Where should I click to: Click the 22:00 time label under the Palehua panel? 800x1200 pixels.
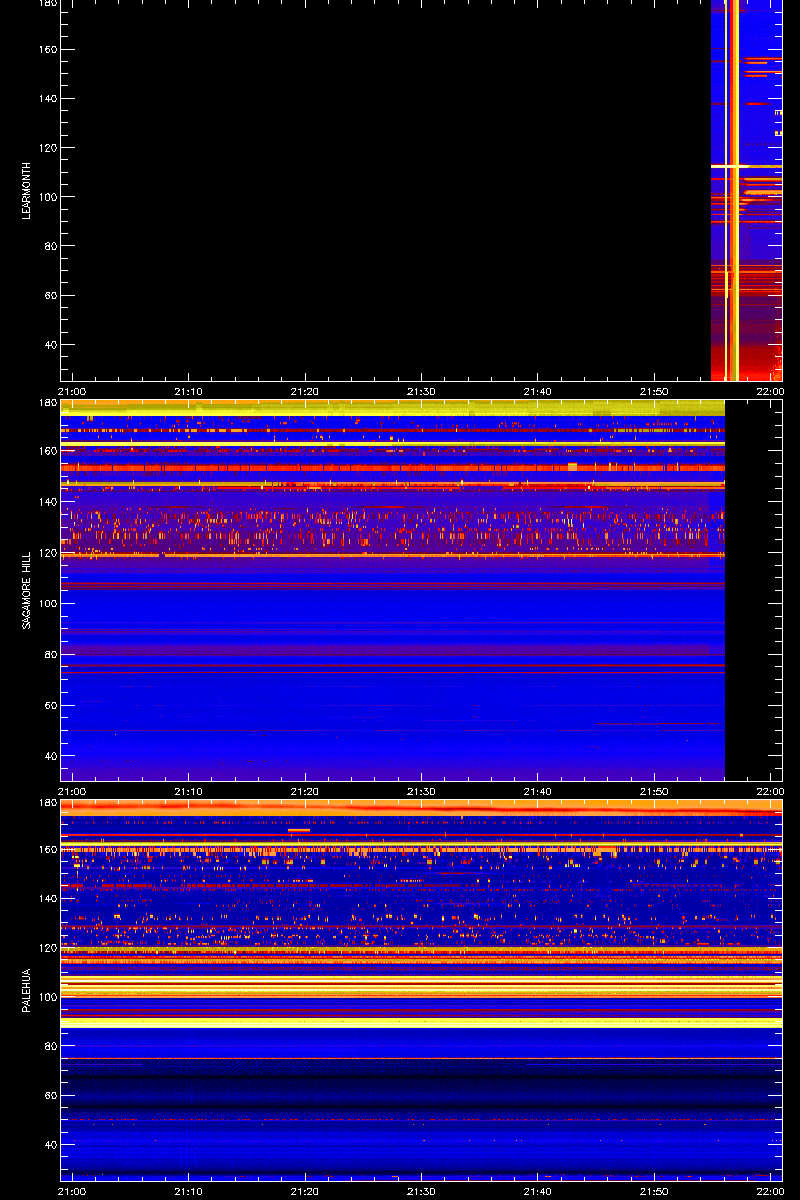(x=770, y=1191)
